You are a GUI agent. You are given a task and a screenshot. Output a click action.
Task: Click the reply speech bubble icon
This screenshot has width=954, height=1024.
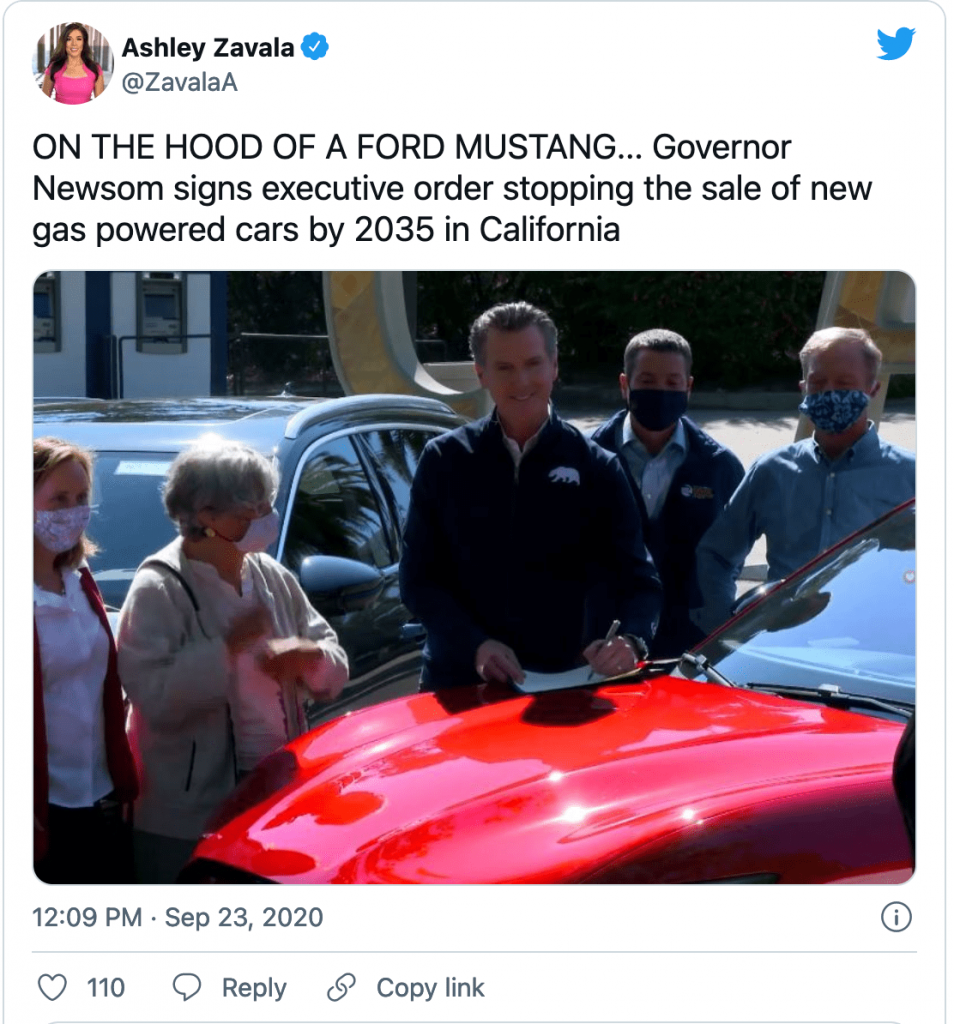pyautogui.click(x=187, y=988)
